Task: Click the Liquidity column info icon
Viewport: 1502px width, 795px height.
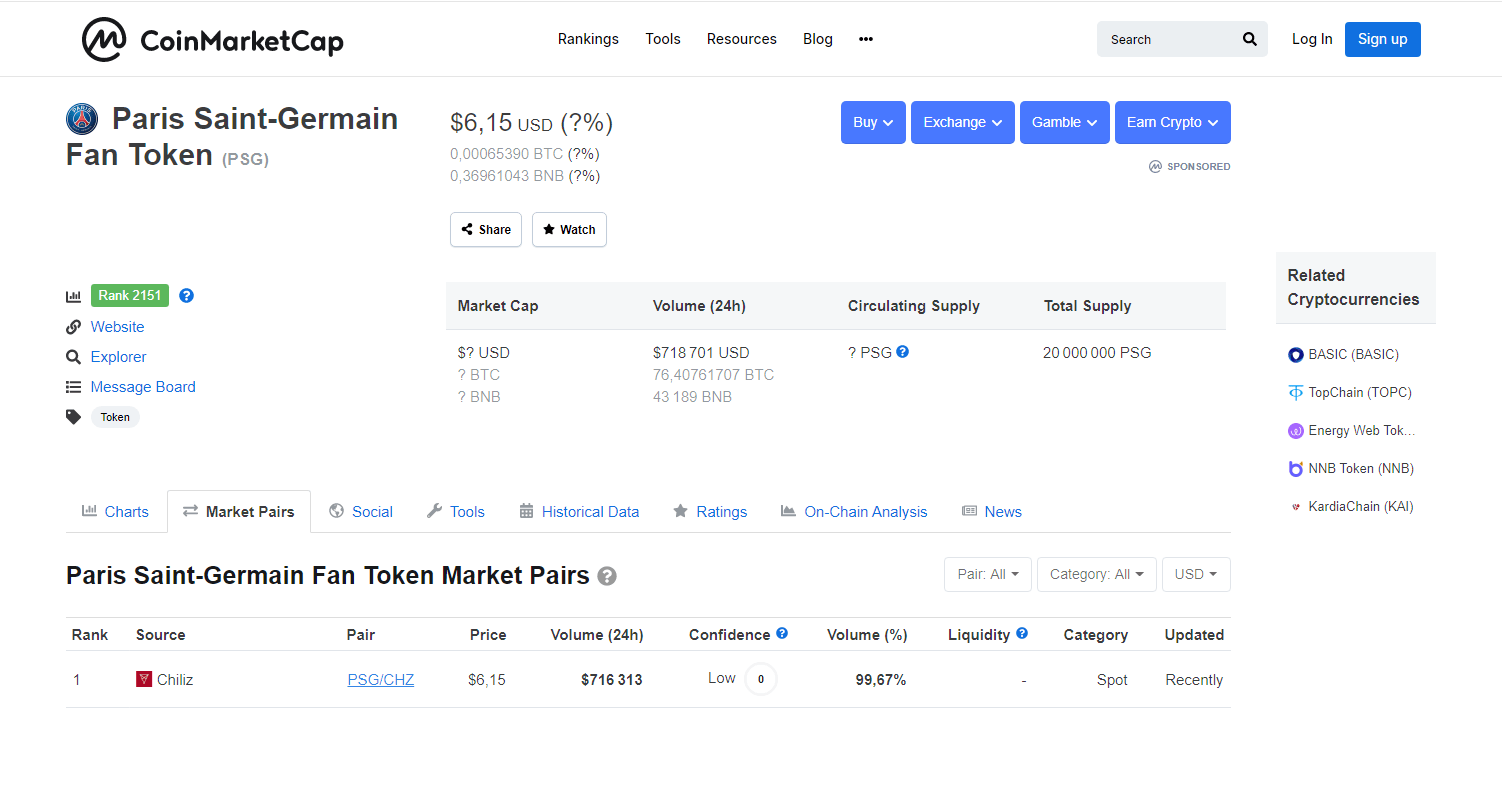Action: (1022, 633)
